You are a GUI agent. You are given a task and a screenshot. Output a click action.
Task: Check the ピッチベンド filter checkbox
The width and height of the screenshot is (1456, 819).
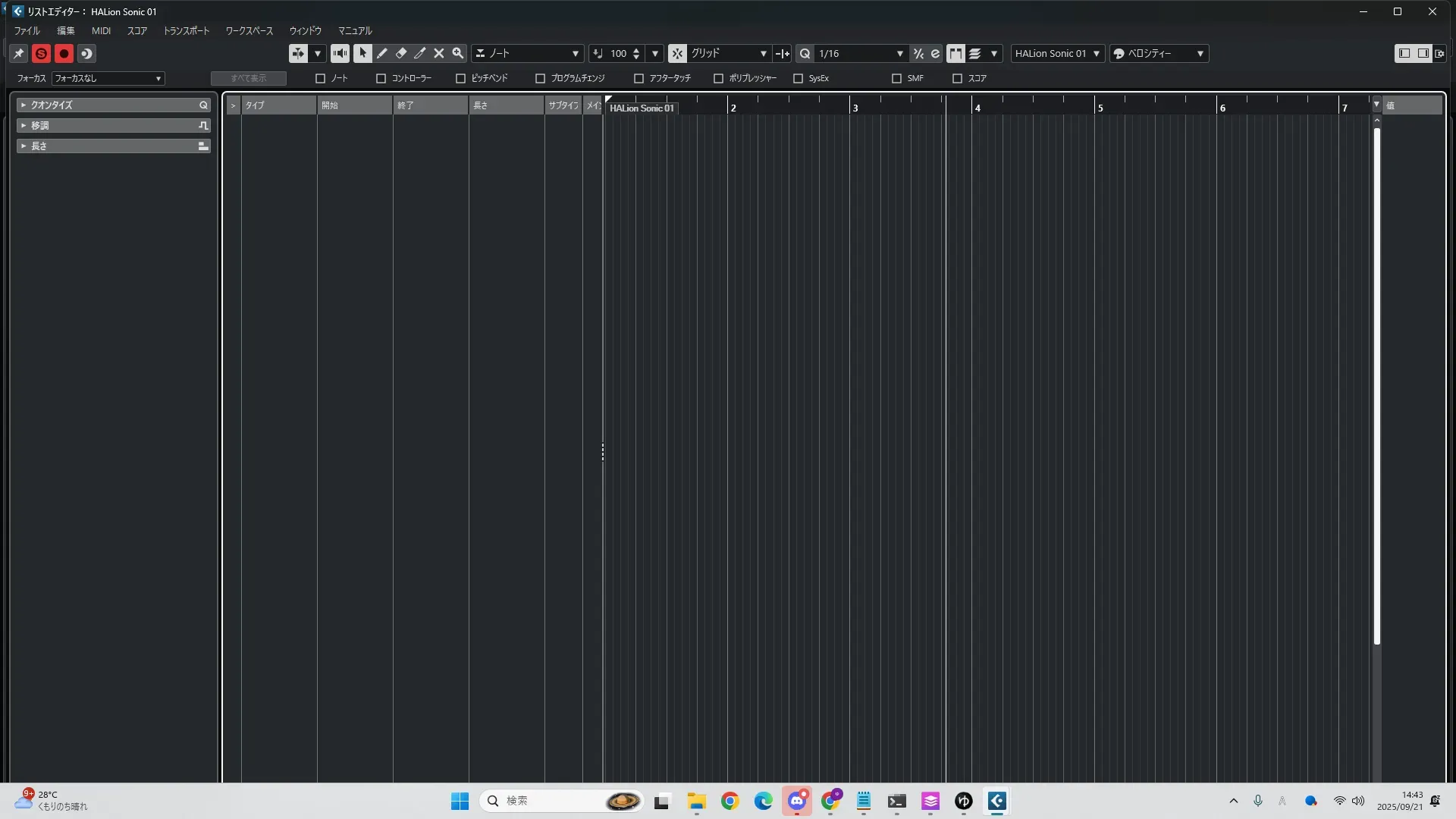pos(460,78)
